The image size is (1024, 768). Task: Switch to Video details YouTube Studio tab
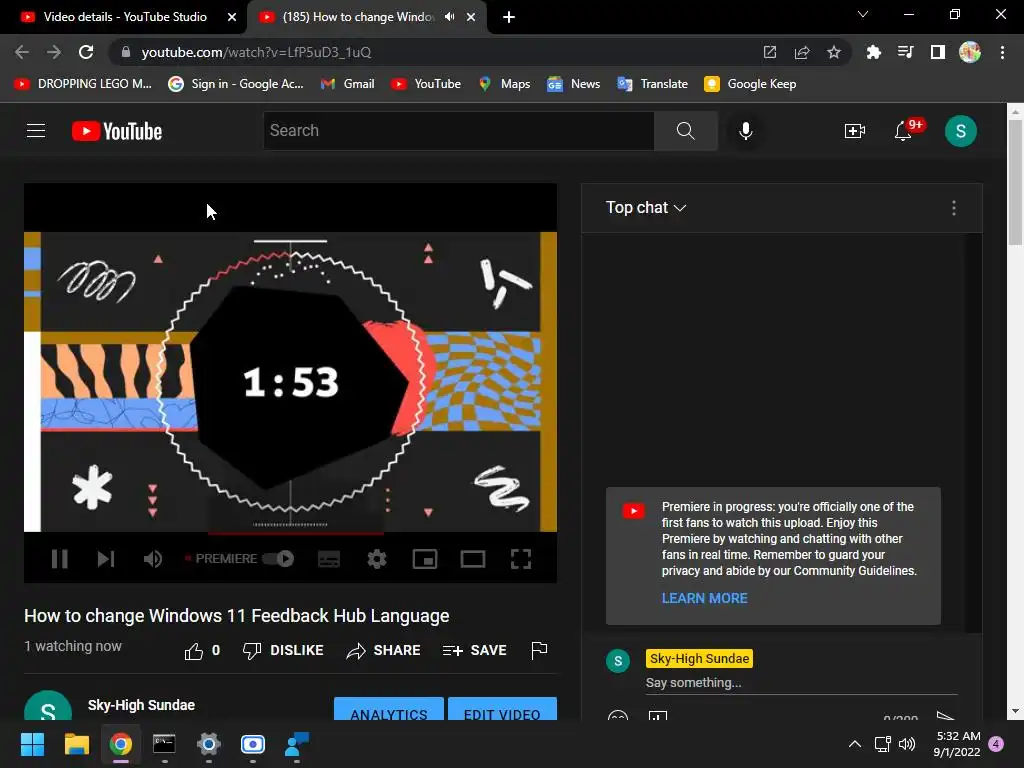click(124, 17)
